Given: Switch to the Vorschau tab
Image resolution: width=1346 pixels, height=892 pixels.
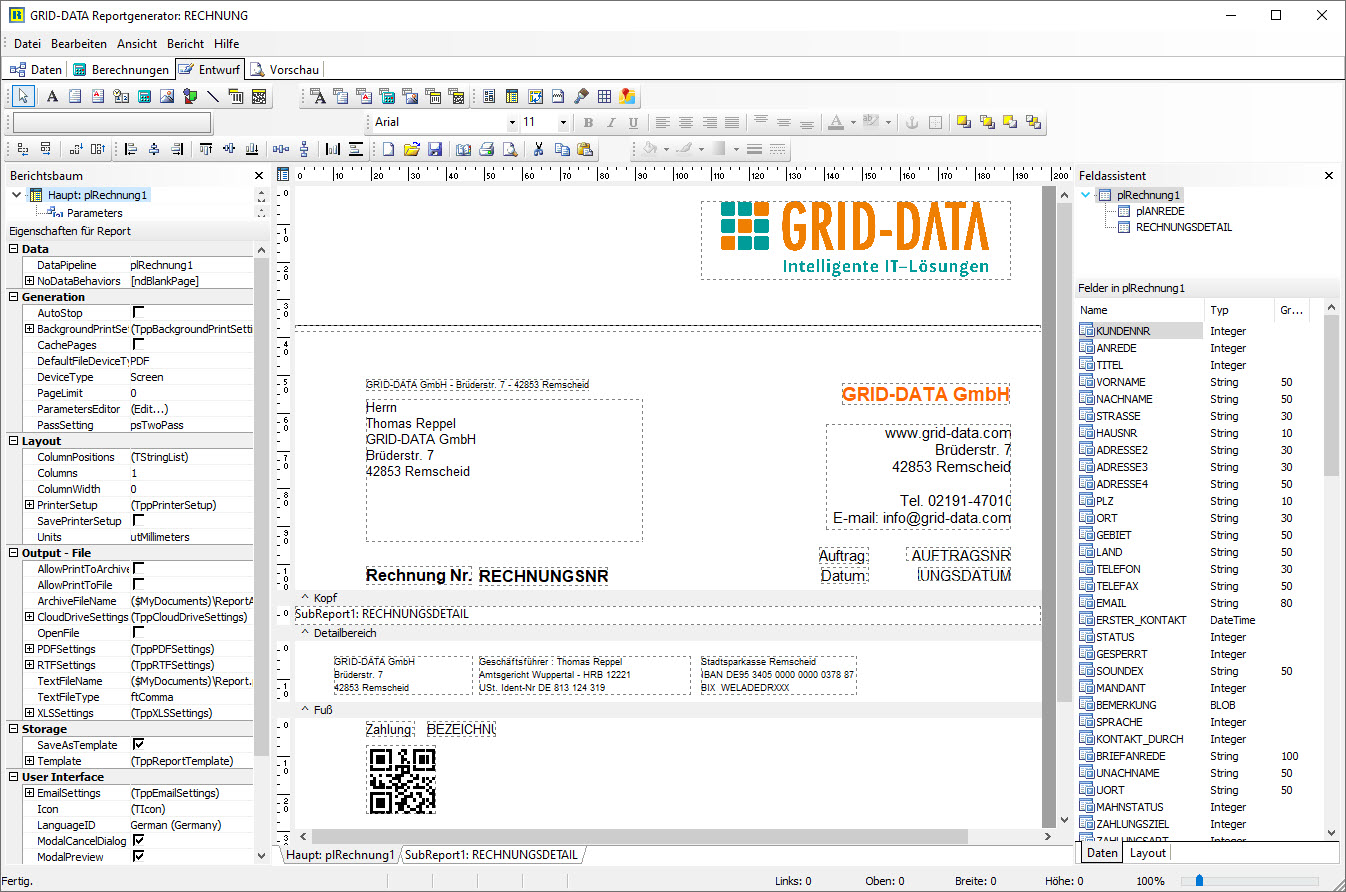Looking at the screenshot, I should click(285, 70).
